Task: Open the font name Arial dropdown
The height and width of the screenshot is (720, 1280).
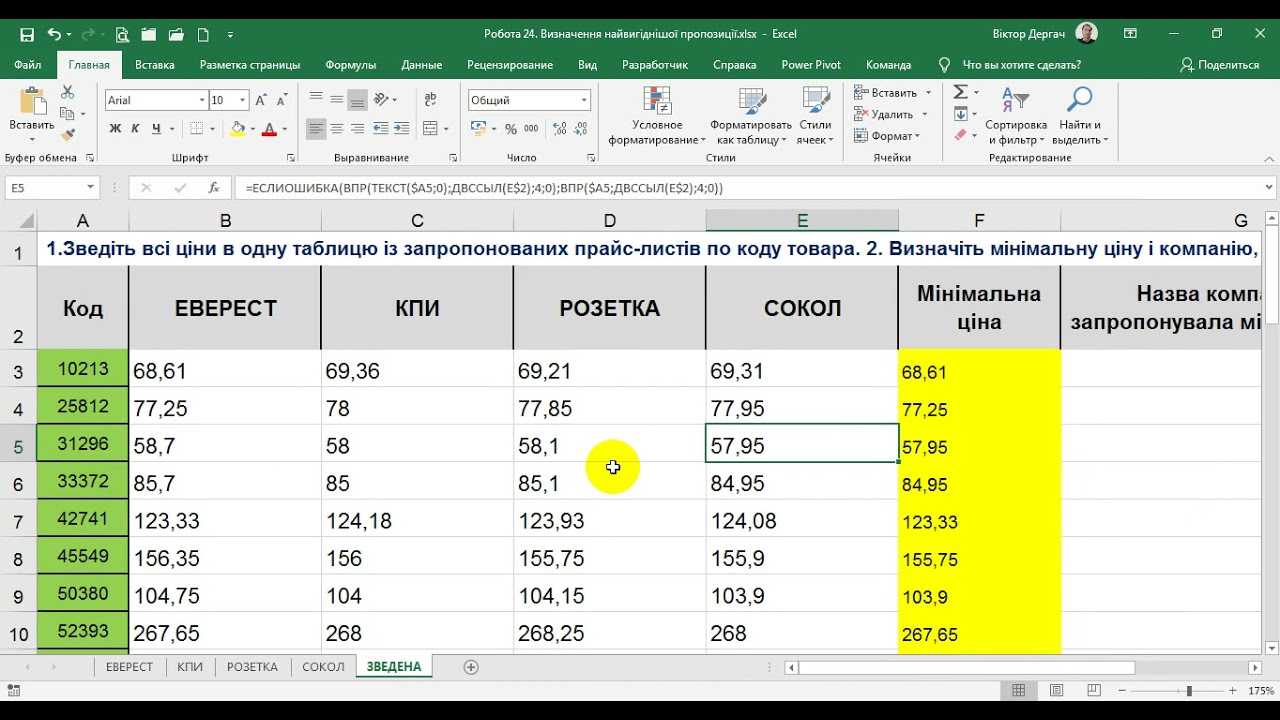Action: (x=200, y=100)
